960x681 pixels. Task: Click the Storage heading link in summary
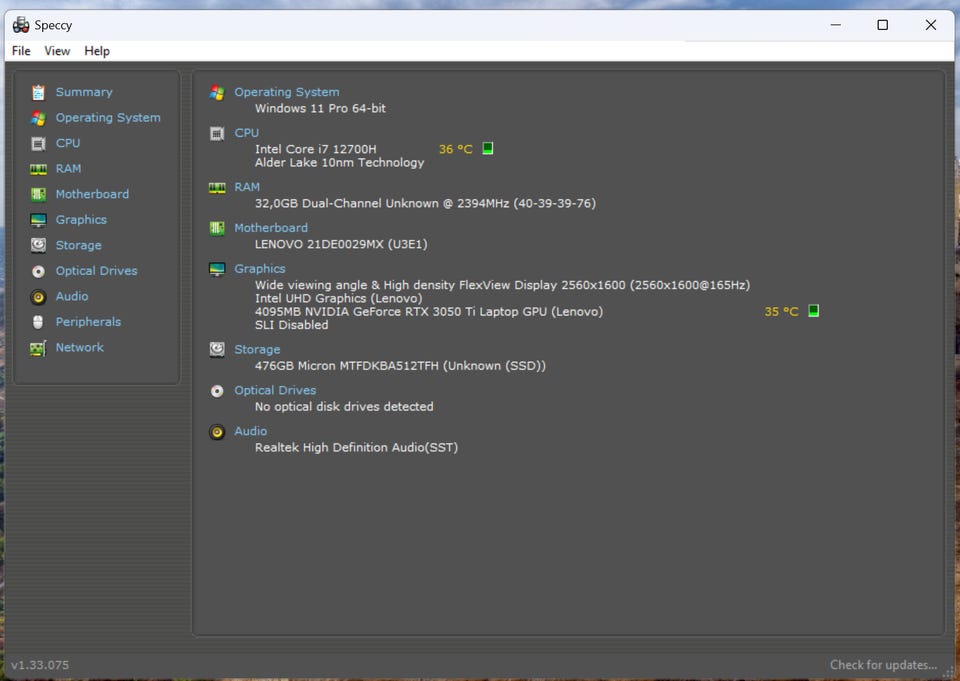click(257, 349)
